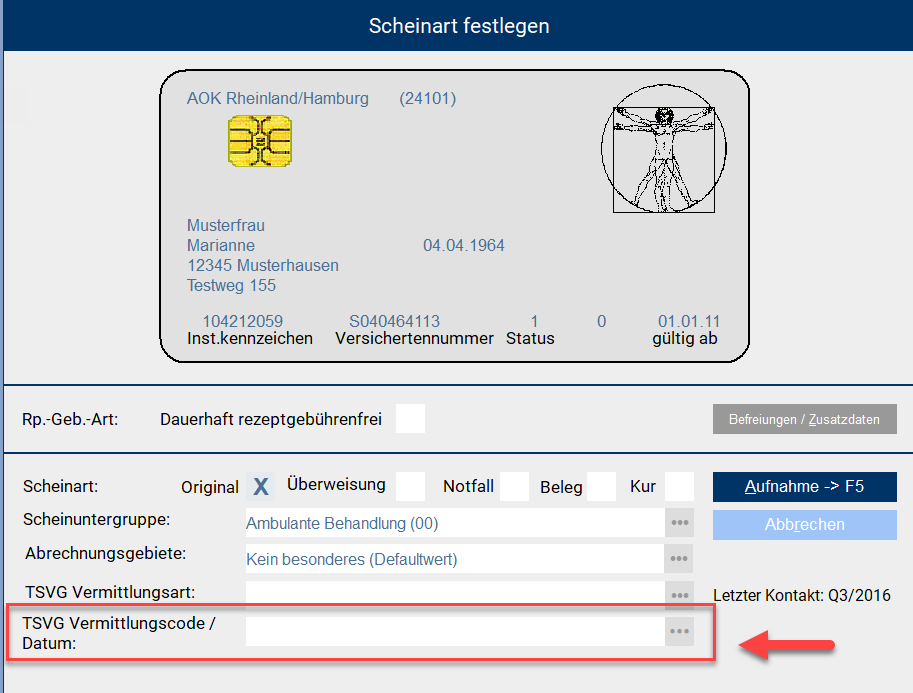Viewport: 913px width, 693px height.
Task: Click the empty TSVG Vermittlungsart field
Action: click(x=455, y=595)
